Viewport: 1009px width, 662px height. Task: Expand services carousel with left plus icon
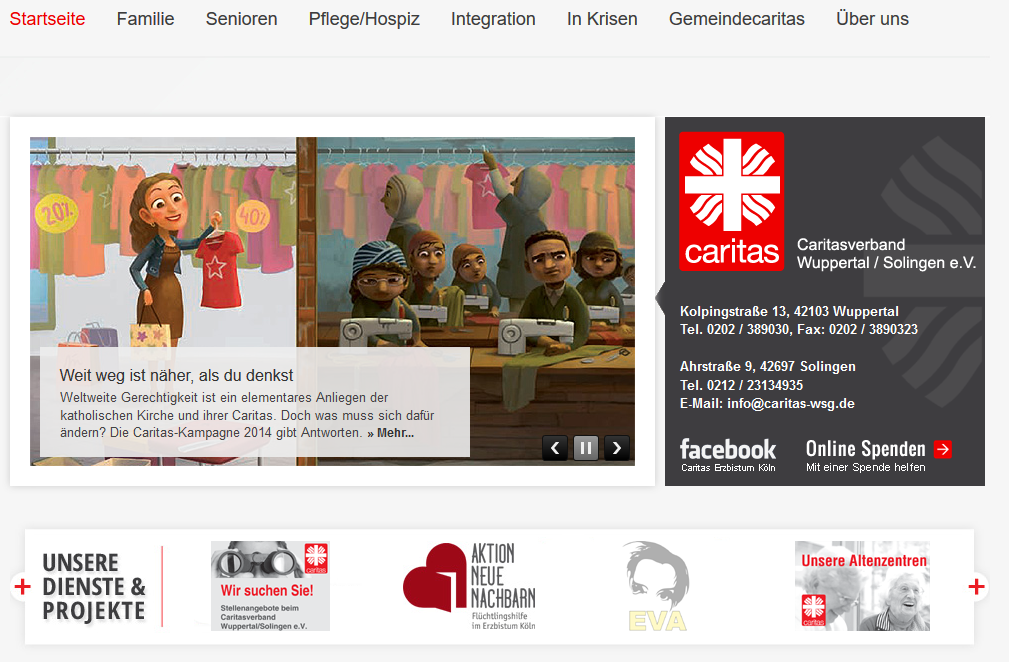point(23,586)
